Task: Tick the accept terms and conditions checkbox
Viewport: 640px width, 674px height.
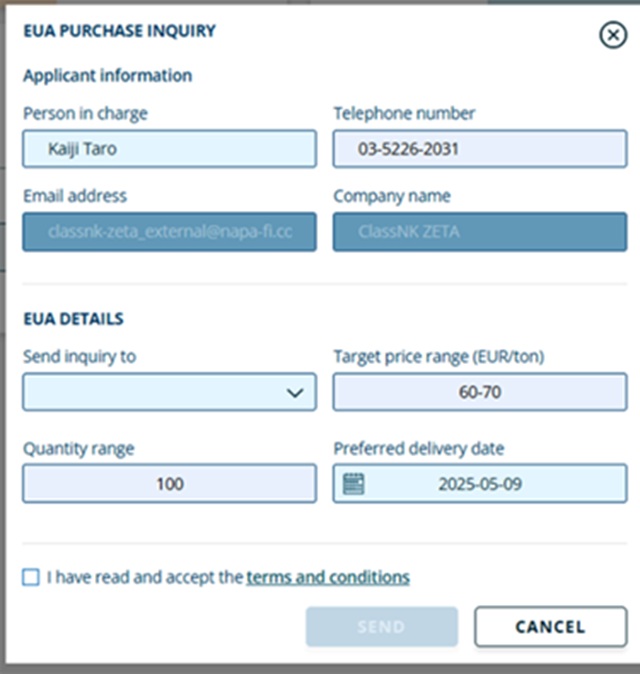Action: point(31,577)
